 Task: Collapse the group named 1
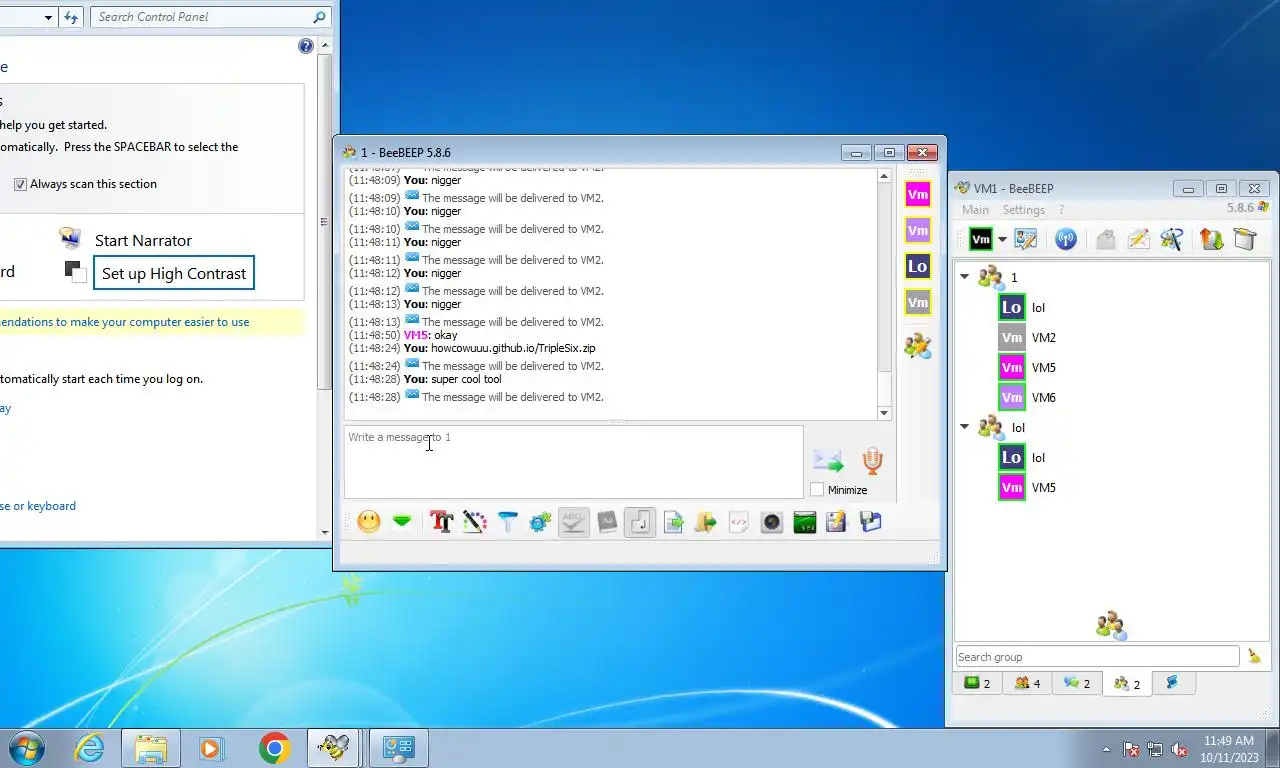pyautogui.click(x=965, y=277)
